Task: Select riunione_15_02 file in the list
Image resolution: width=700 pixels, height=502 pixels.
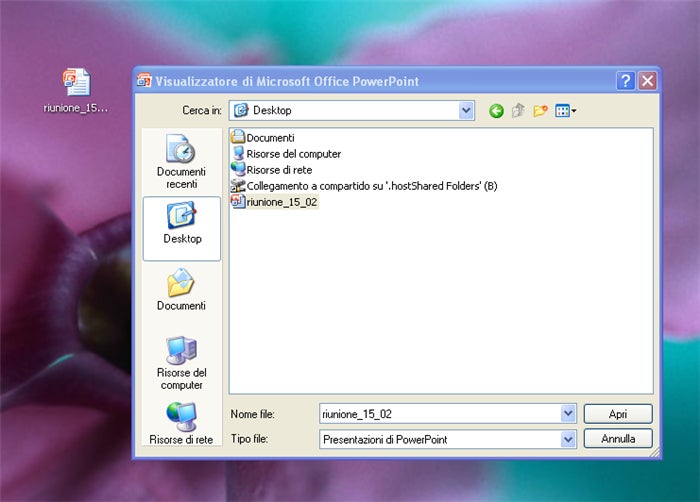Action: (275, 202)
